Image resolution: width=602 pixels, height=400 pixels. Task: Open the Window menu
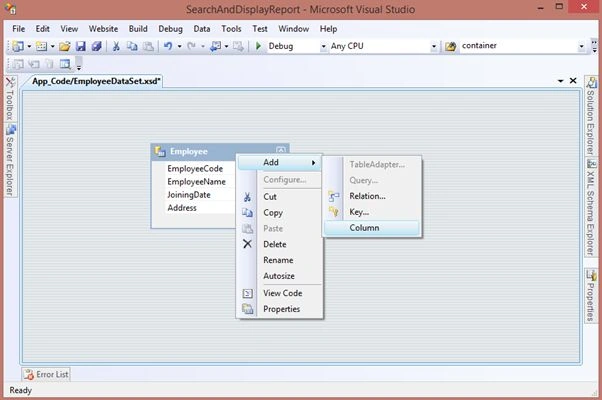(293, 29)
